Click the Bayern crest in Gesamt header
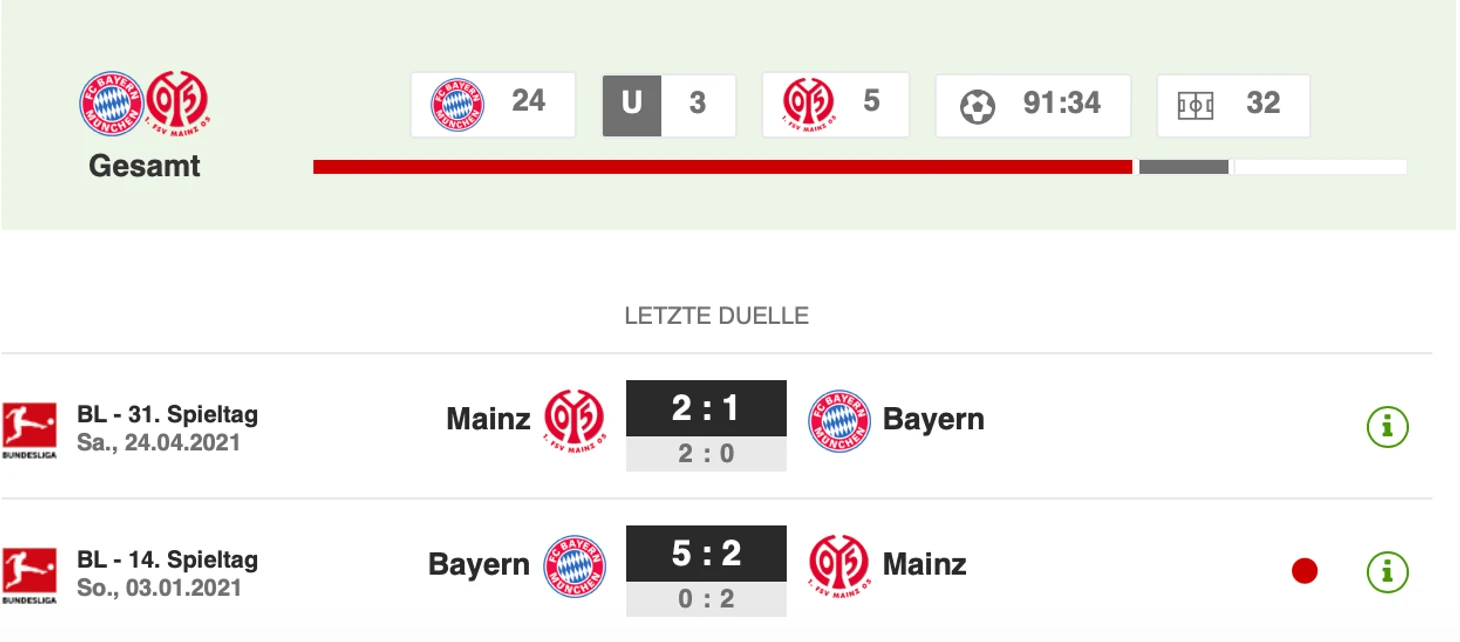The height and width of the screenshot is (642, 1460). coord(112,104)
